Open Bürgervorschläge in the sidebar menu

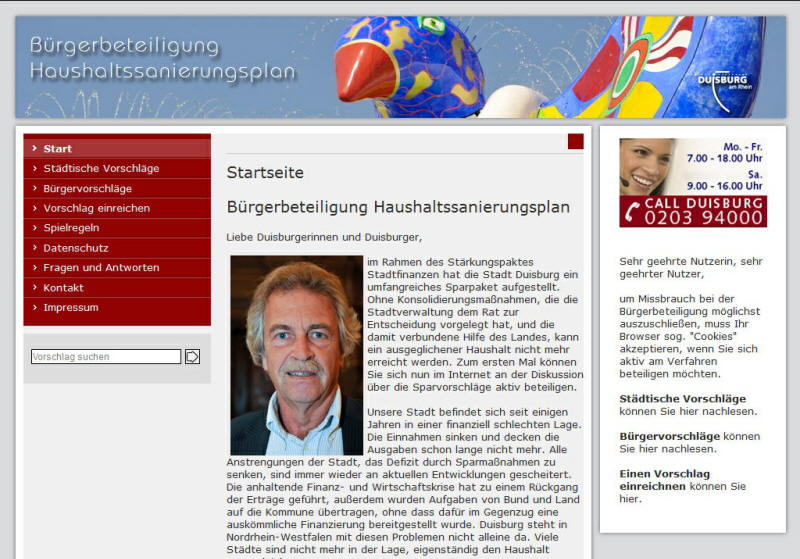tap(117, 189)
